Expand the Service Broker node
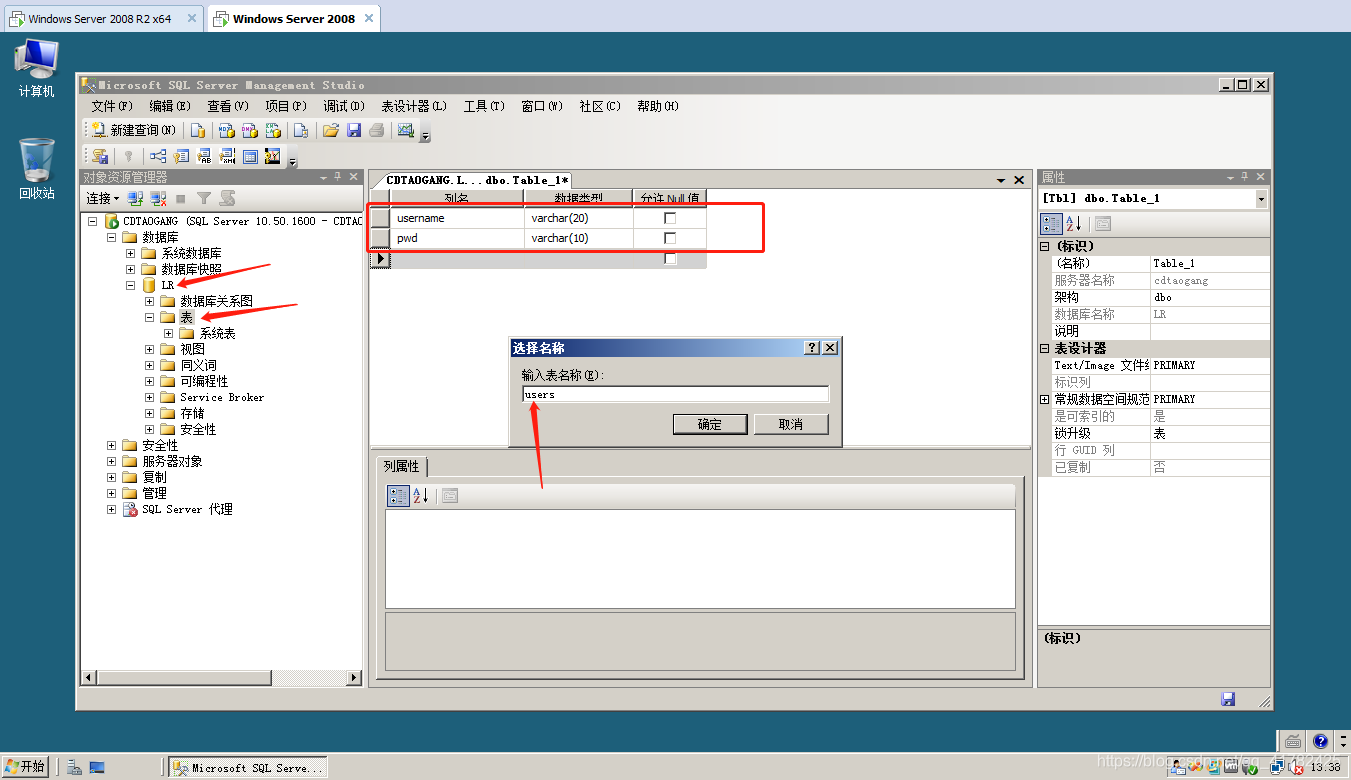The image size is (1351, 780). (150, 397)
